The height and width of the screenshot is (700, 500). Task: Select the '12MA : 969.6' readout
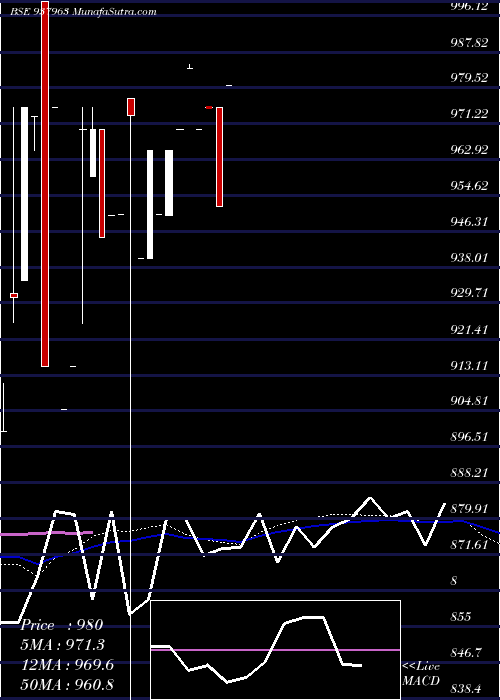(x=67, y=665)
